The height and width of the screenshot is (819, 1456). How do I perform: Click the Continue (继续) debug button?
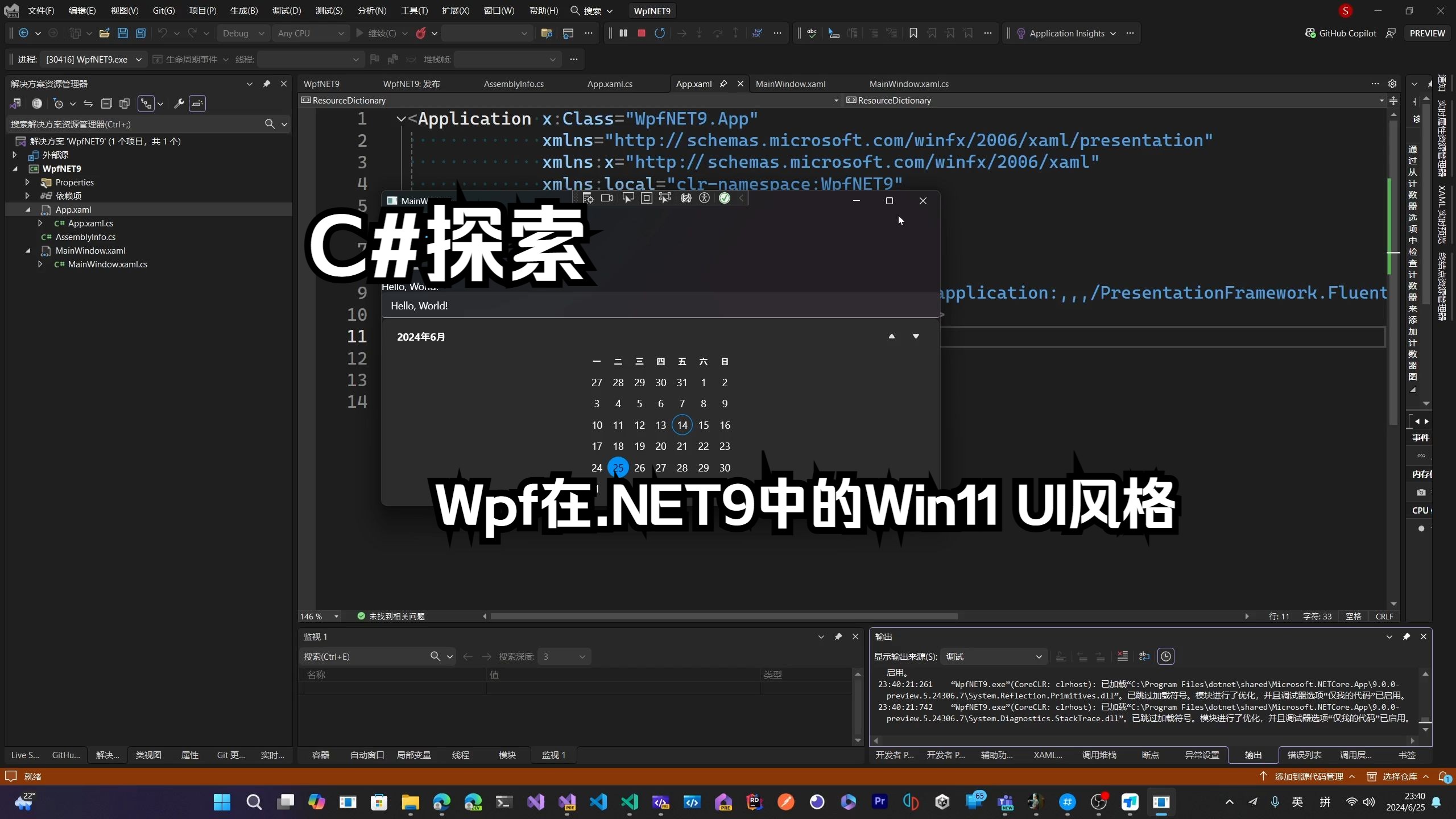click(x=376, y=33)
